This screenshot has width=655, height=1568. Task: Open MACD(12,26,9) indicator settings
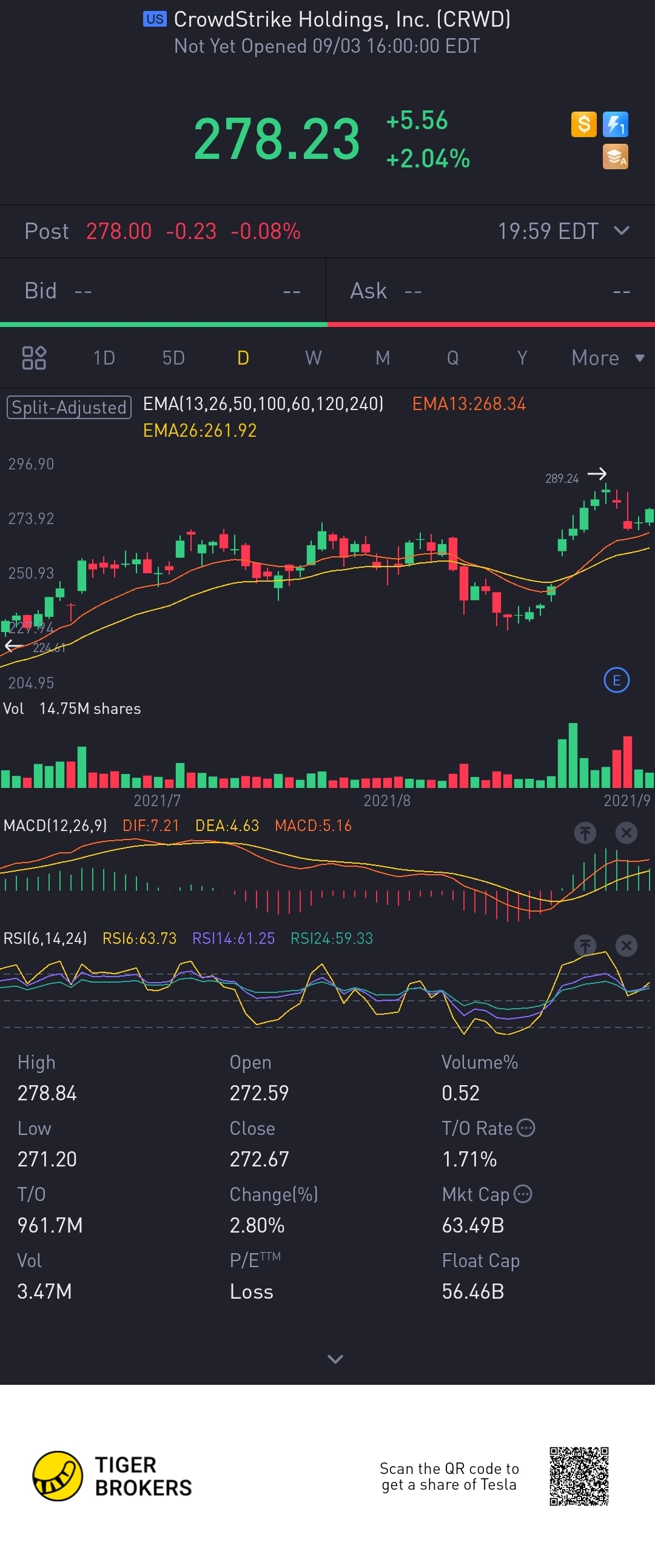pos(55,826)
